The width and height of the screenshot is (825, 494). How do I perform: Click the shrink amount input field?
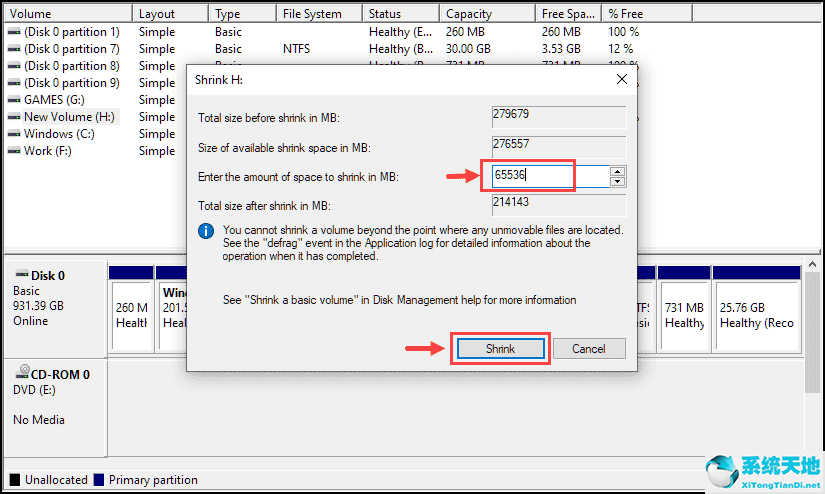pyautogui.click(x=548, y=176)
